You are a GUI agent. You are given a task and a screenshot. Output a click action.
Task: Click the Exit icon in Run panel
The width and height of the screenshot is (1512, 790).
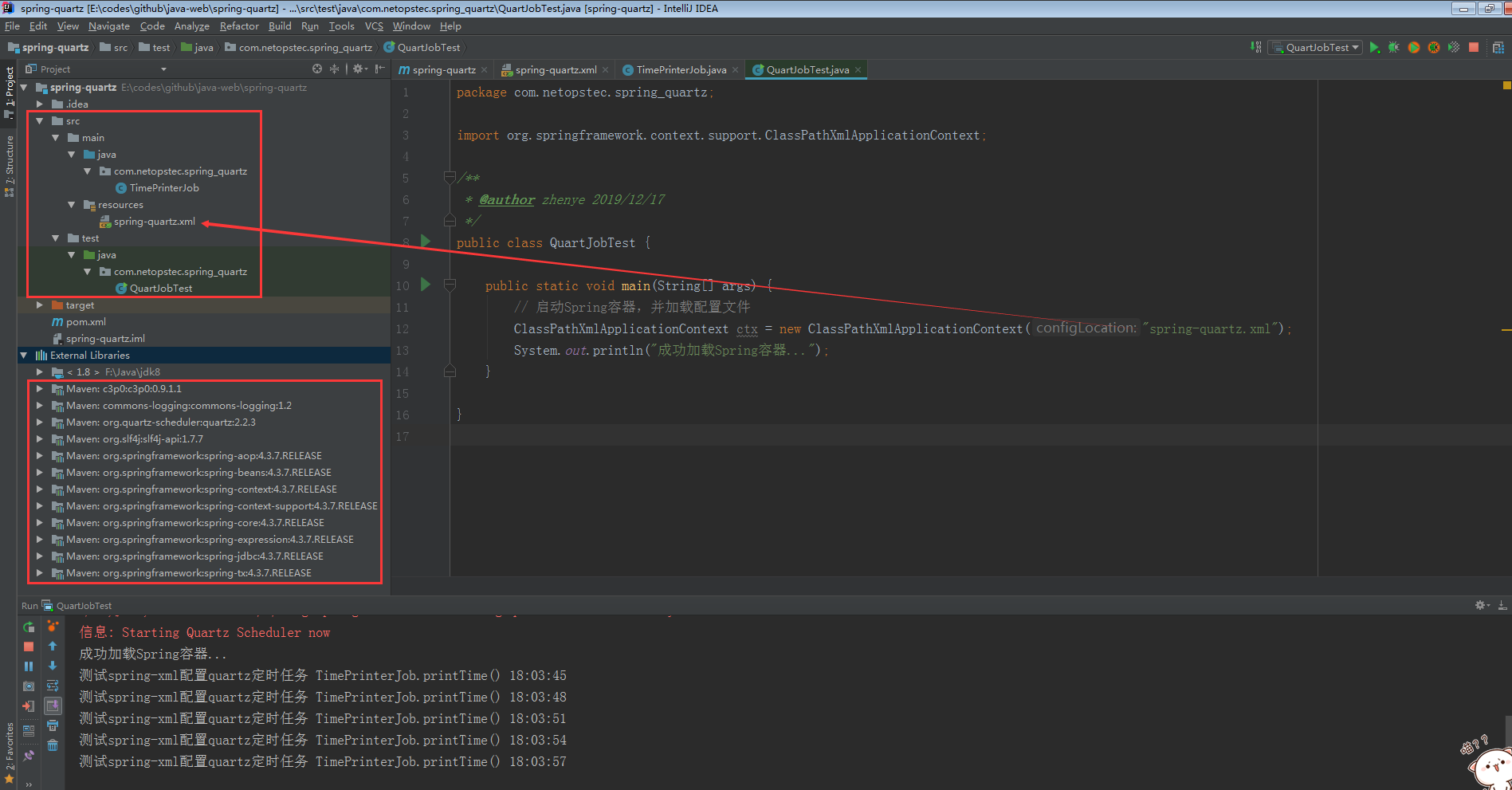click(29, 706)
